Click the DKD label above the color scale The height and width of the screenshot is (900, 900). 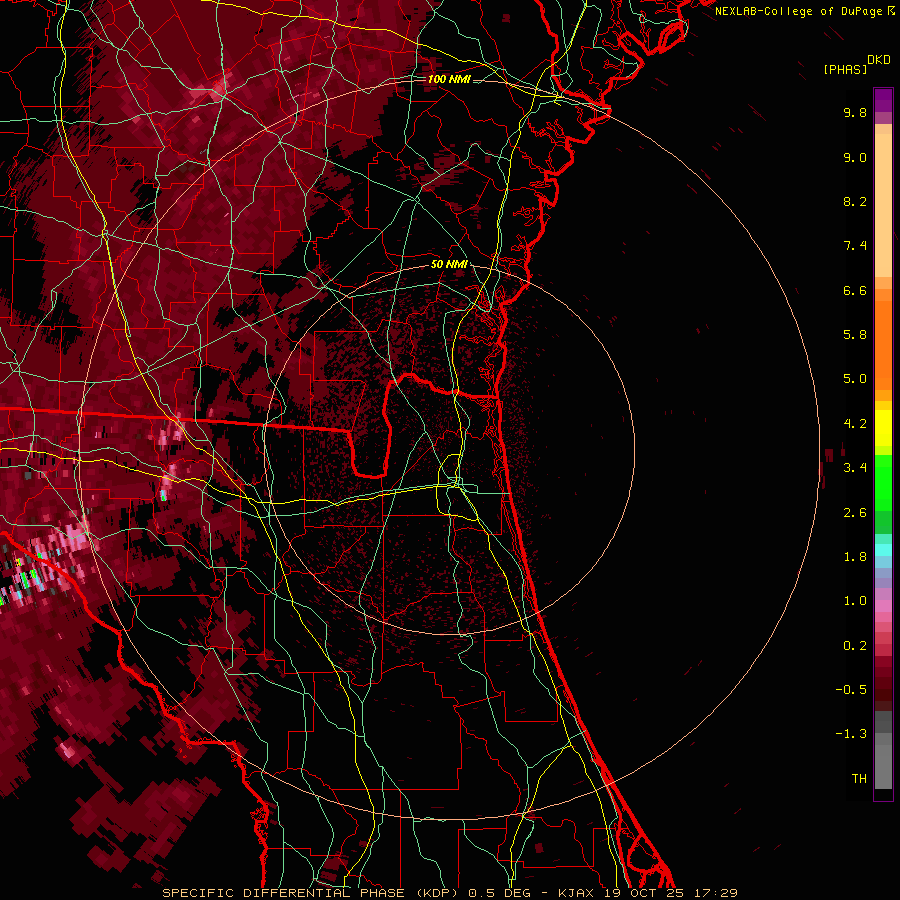(879, 60)
